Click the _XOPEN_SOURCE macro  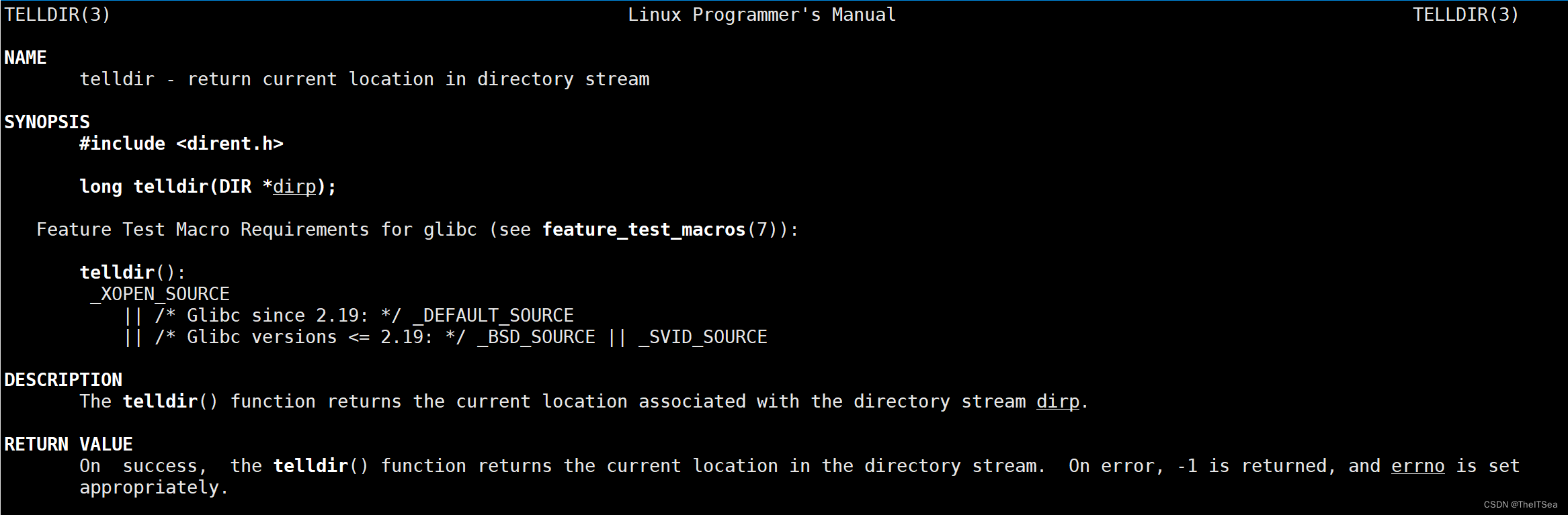[160, 294]
